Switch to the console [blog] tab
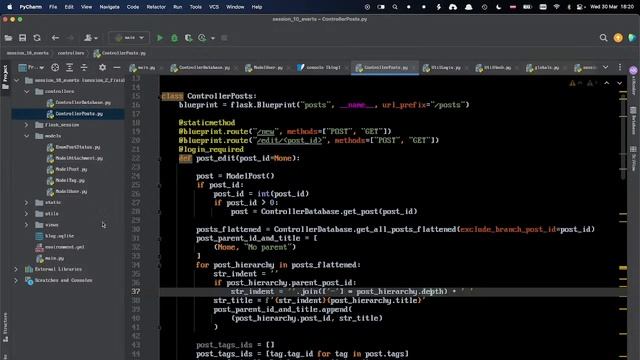 tap(319, 68)
